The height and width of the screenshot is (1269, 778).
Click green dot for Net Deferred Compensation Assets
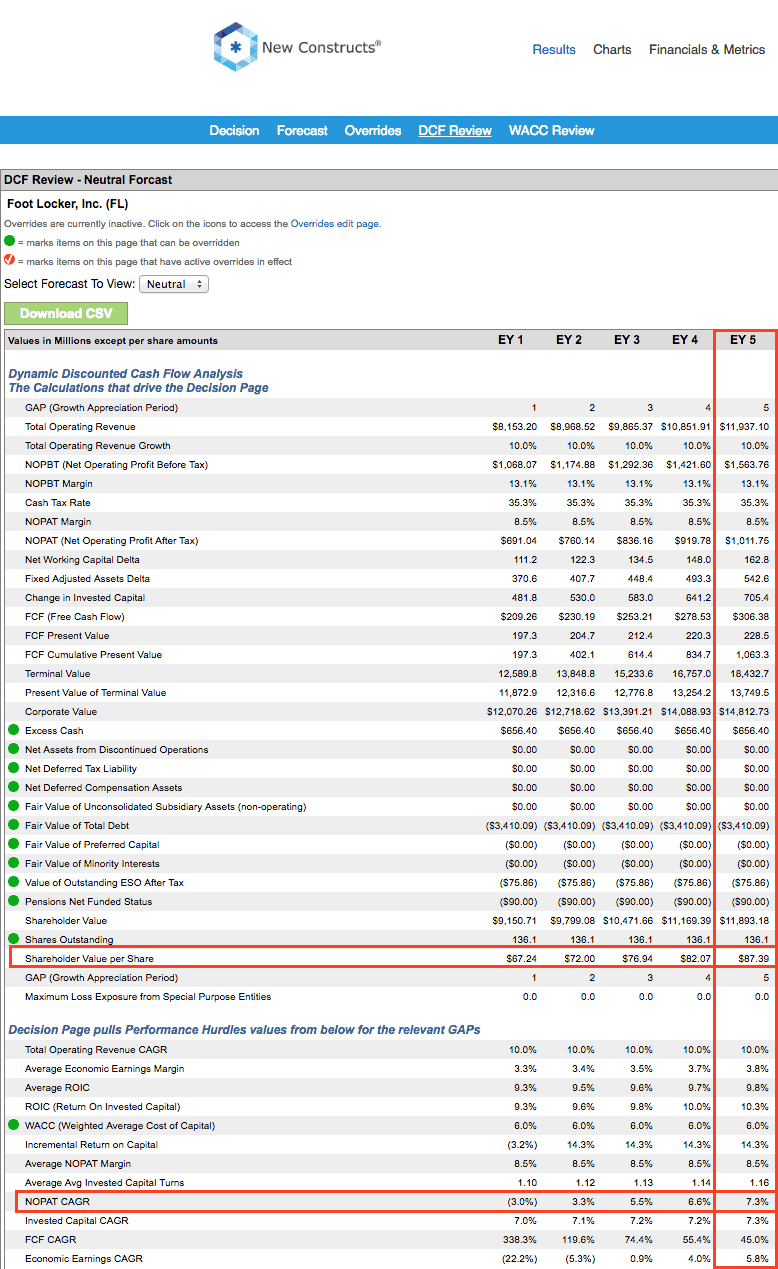pyautogui.click(x=13, y=787)
